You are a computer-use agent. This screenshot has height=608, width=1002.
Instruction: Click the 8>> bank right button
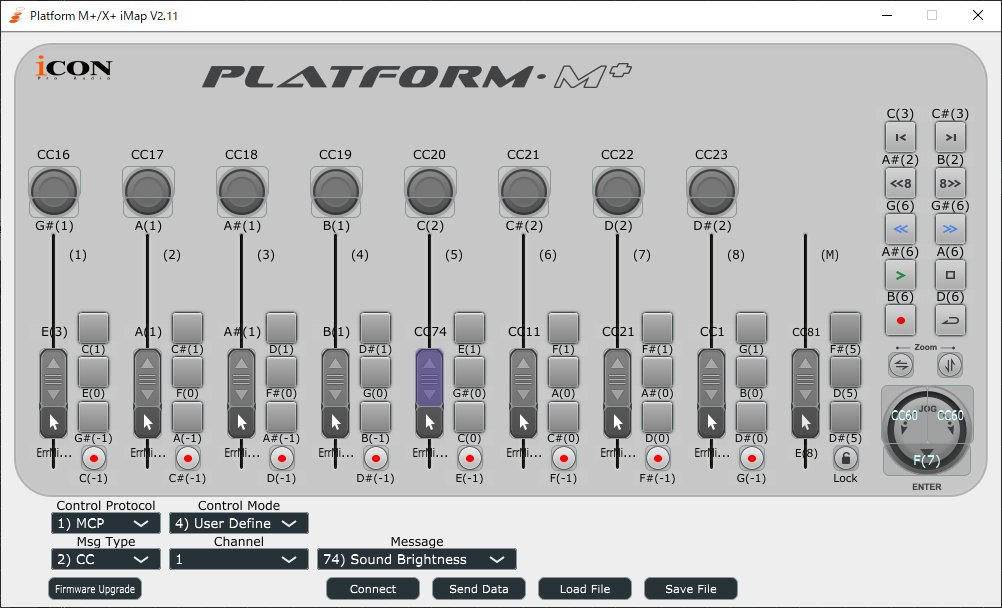click(950, 183)
